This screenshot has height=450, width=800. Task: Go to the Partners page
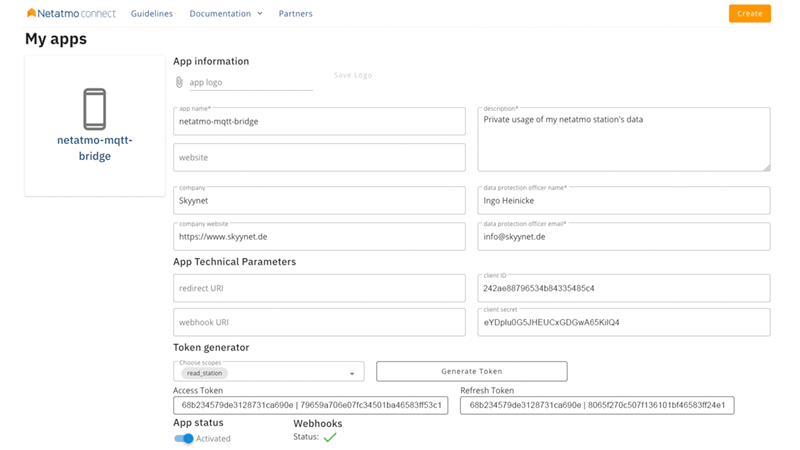click(x=296, y=14)
